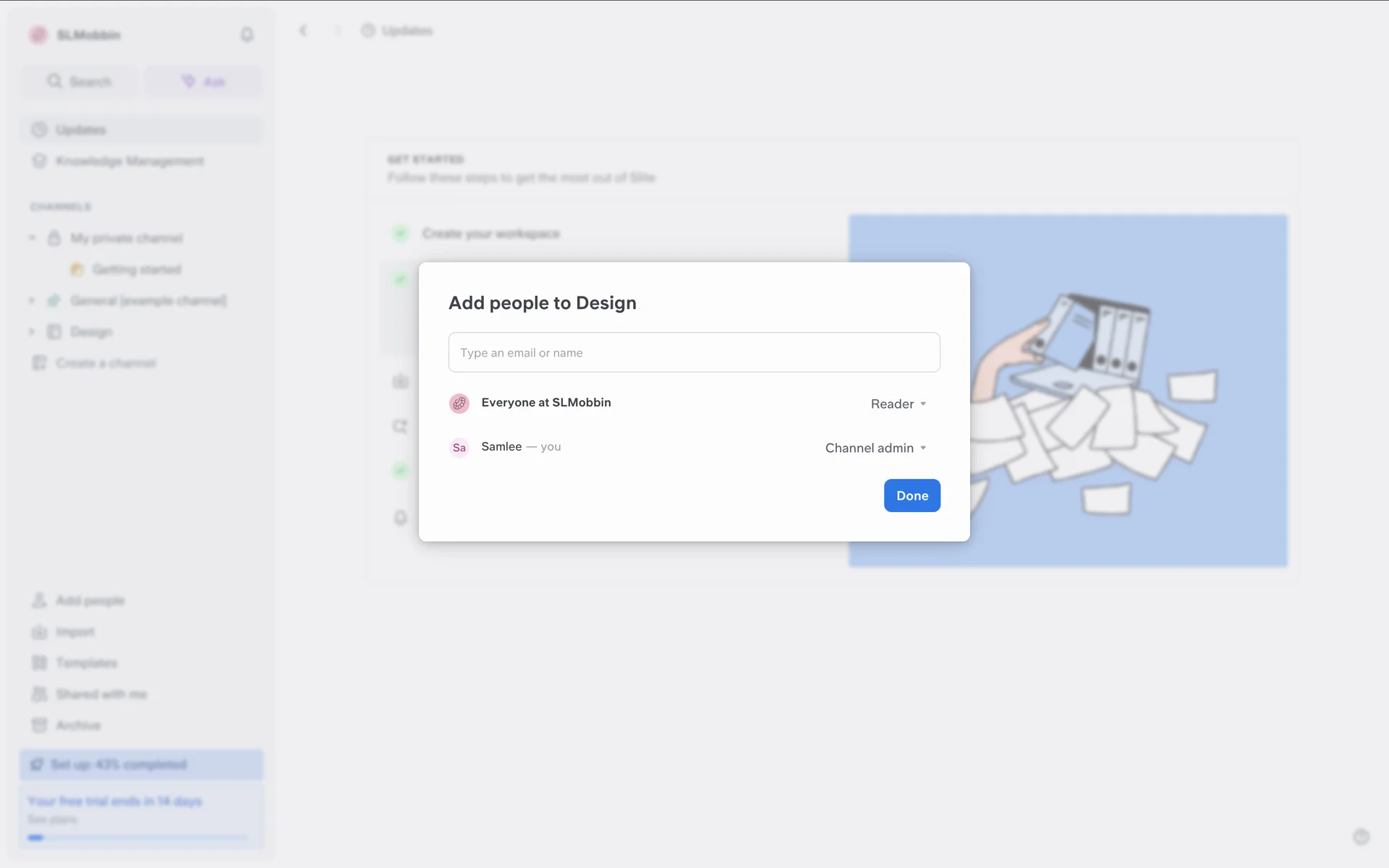The image size is (1389, 868).
Task: Click the Search magnifier icon
Action: pyautogui.click(x=54, y=81)
